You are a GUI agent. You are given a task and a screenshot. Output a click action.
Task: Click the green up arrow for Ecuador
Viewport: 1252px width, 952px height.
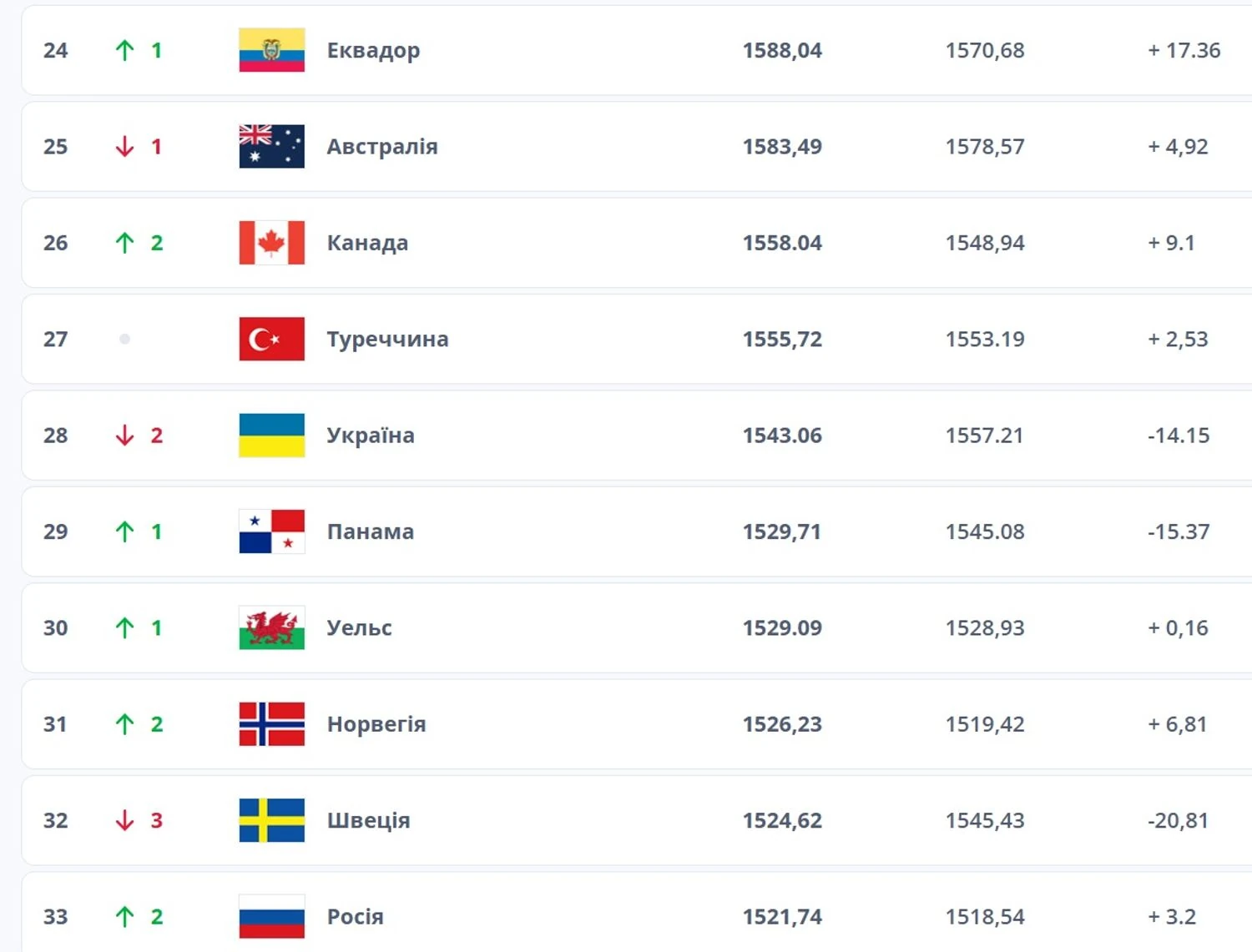click(124, 50)
